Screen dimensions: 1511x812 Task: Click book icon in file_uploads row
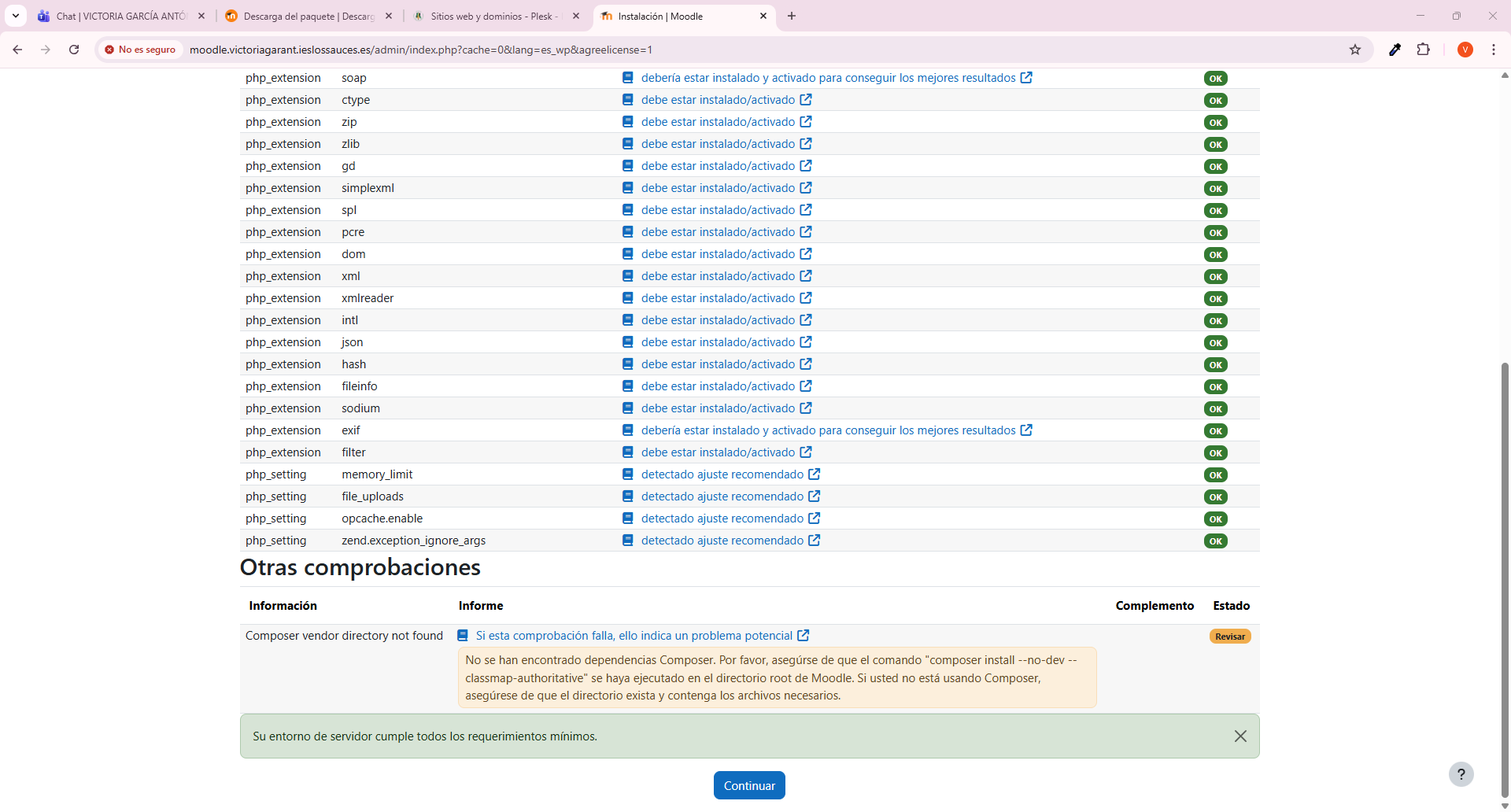[x=628, y=496]
